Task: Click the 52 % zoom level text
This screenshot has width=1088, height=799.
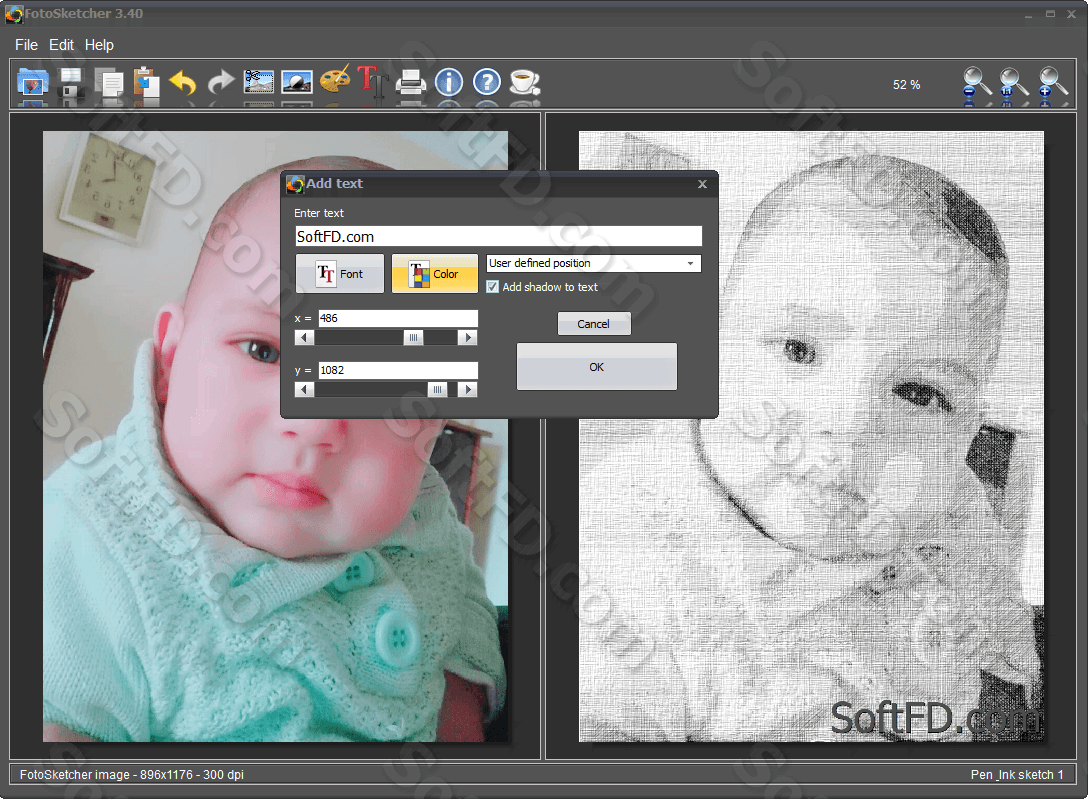Action: click(906, 85)
